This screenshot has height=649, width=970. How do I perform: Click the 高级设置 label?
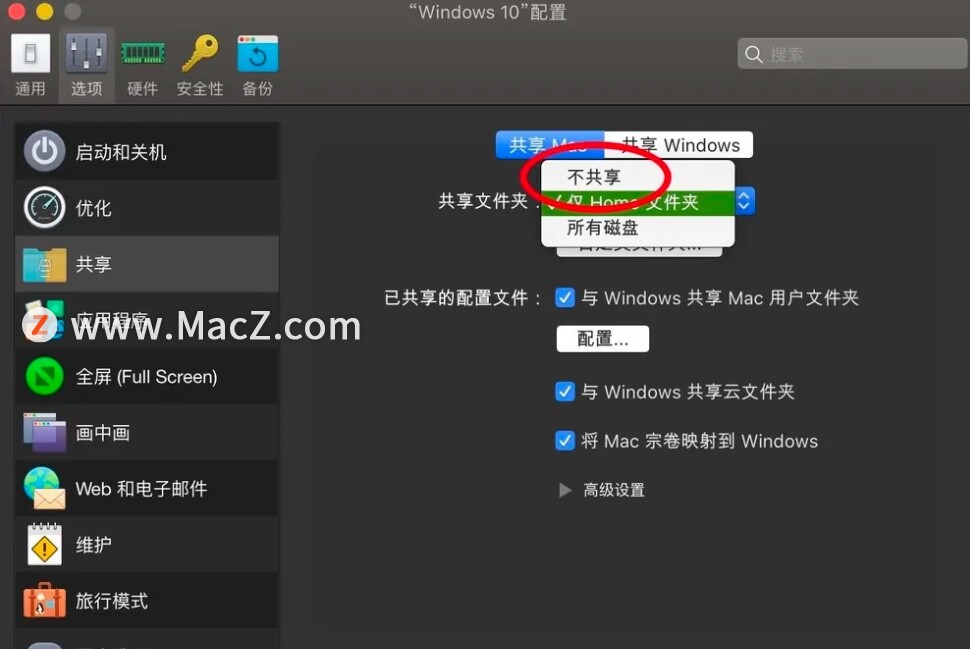tap(614, 490)
